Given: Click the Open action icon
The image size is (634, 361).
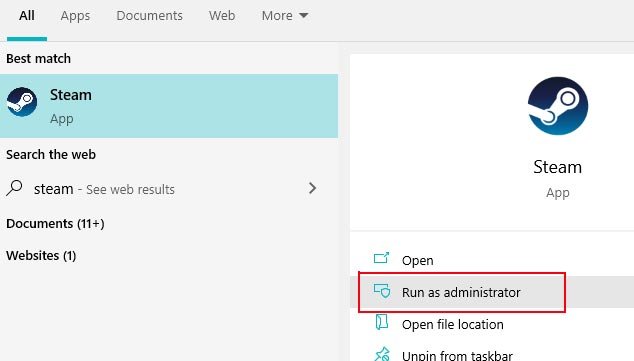Looking at the screenshot, I should tap(381, 258).
